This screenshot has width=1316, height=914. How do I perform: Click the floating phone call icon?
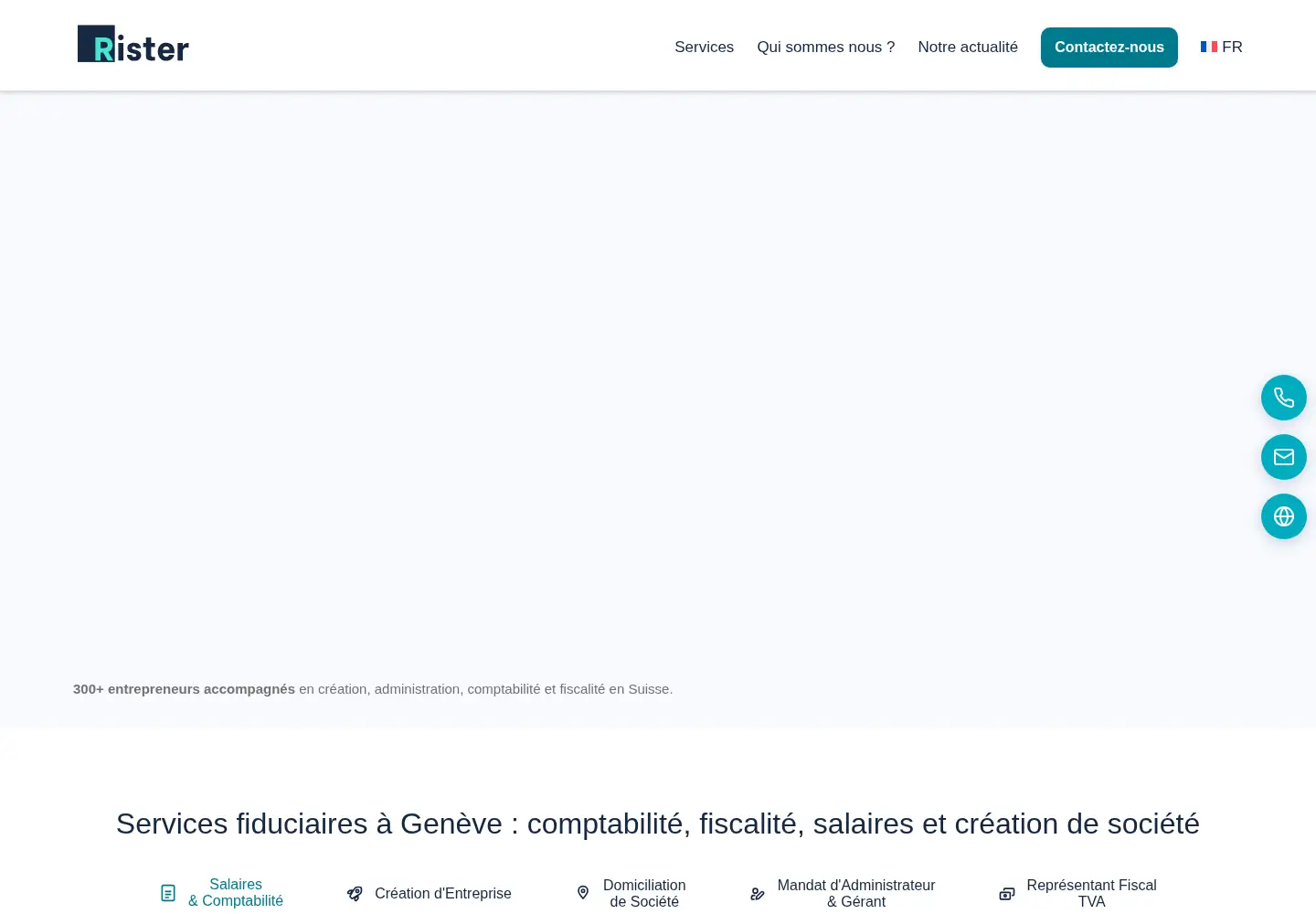coord(1284,398)
